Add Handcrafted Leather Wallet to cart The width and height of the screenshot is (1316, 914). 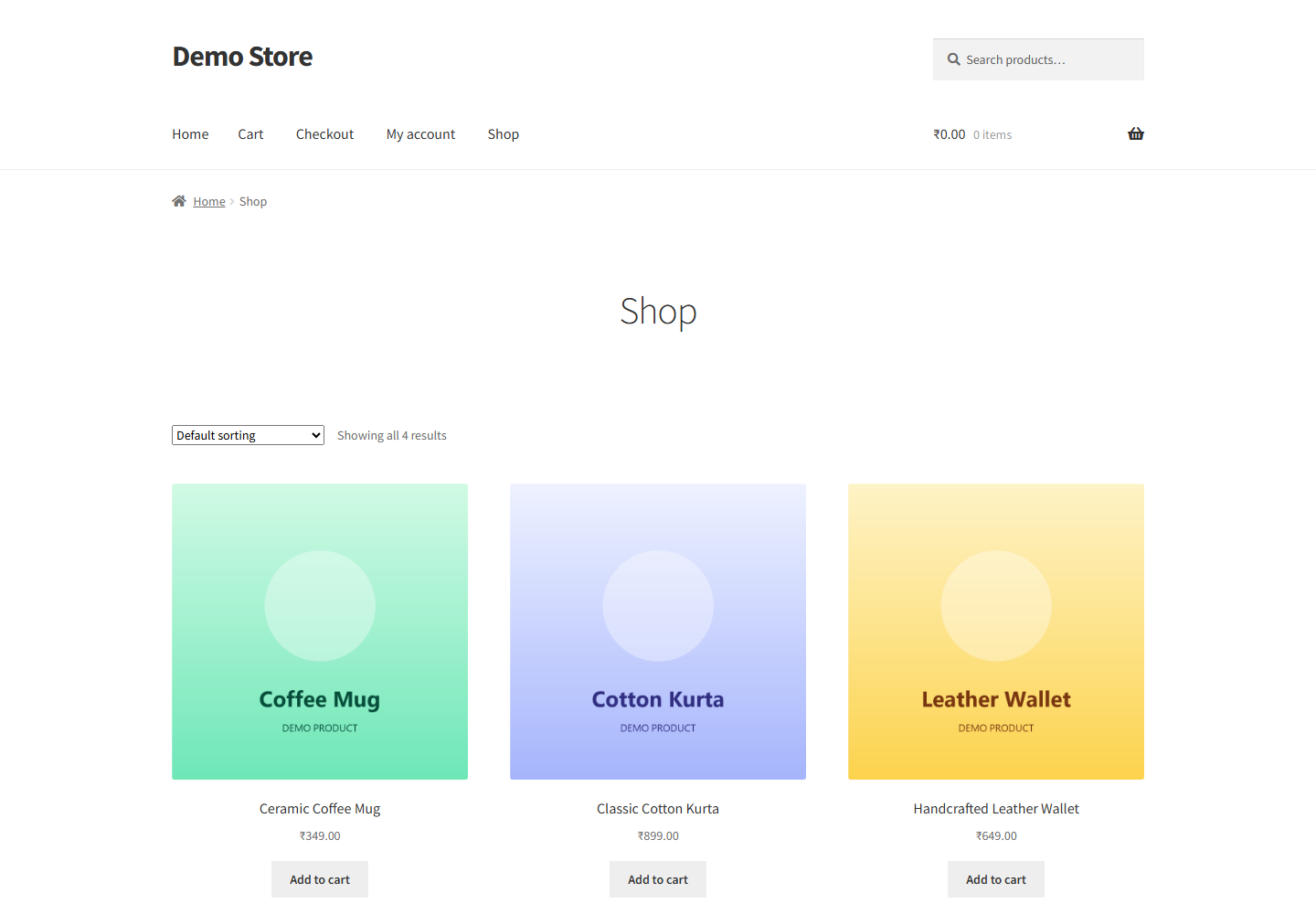point(996,879)
